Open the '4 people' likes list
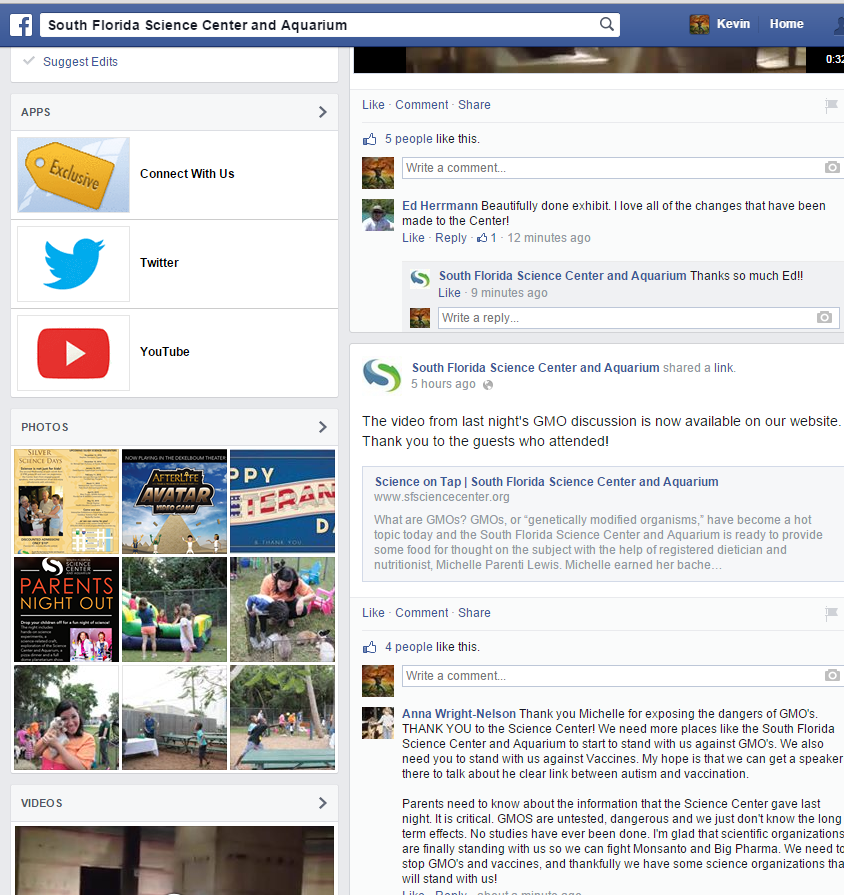This screenshot has height=895, width=844. [409, 647]
